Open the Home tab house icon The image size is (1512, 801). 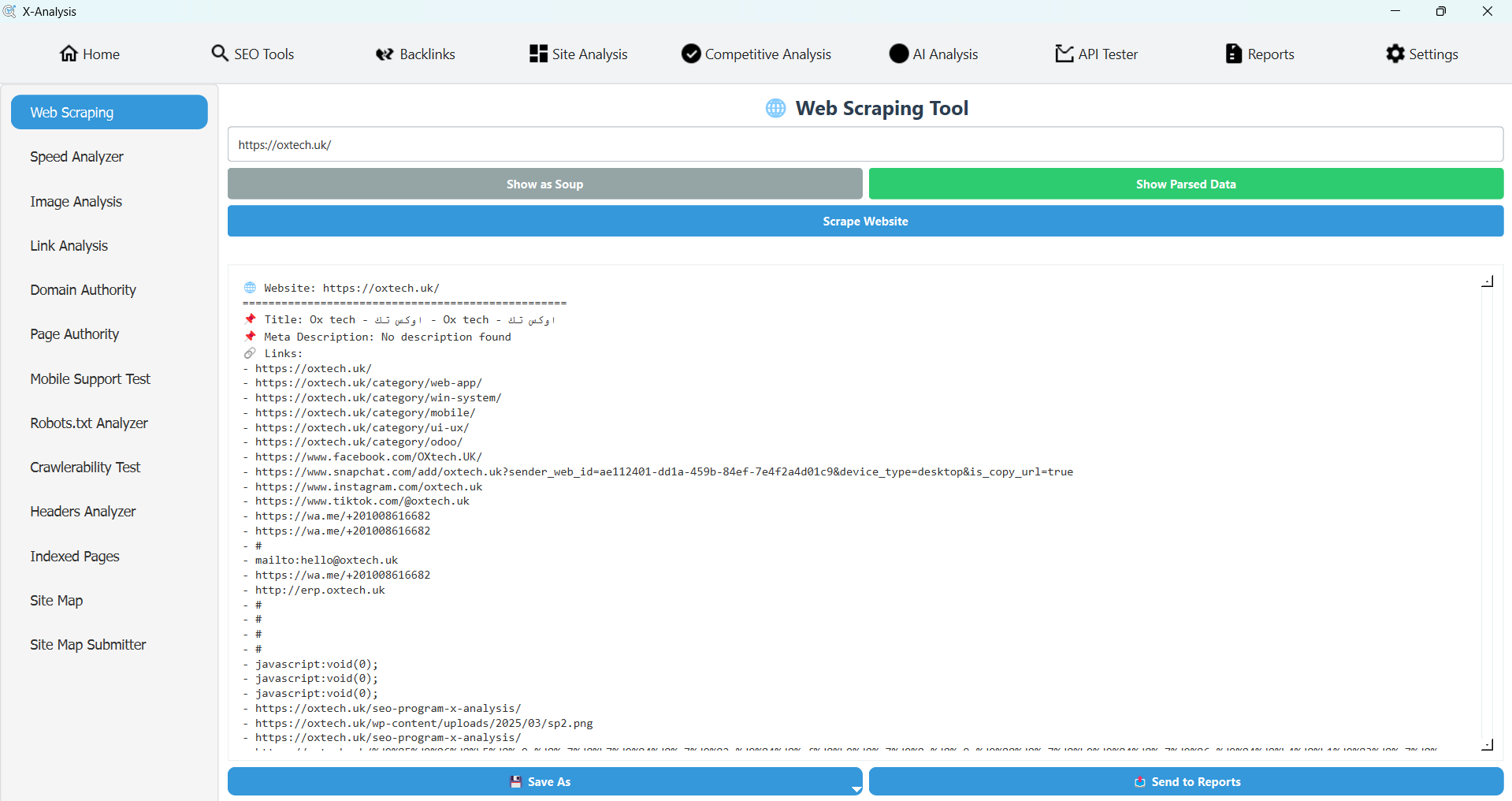coord(69,54)
